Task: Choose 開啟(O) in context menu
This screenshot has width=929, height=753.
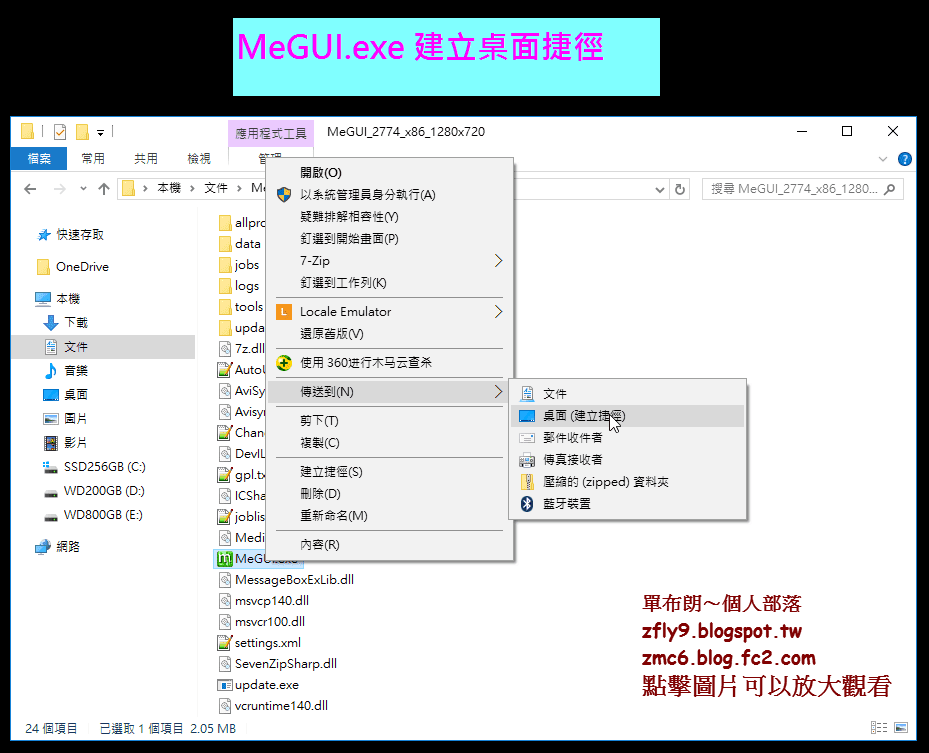Action: [x=390, y=173]
